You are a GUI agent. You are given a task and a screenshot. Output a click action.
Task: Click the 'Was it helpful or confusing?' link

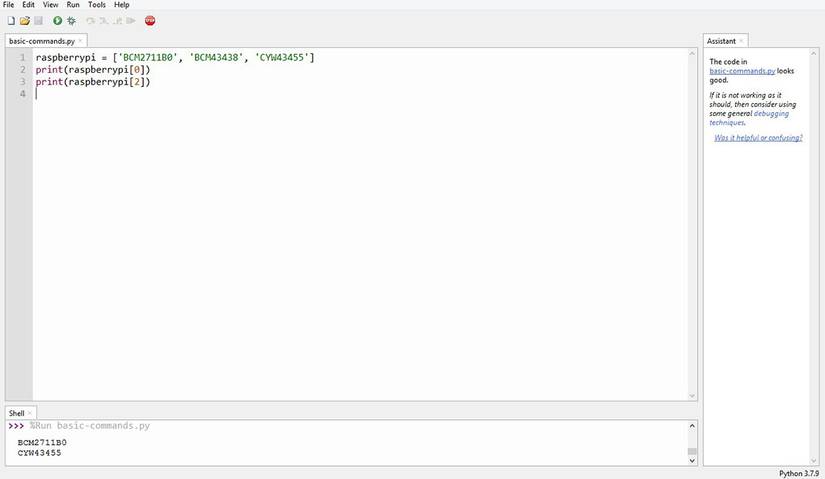[758, 138]
